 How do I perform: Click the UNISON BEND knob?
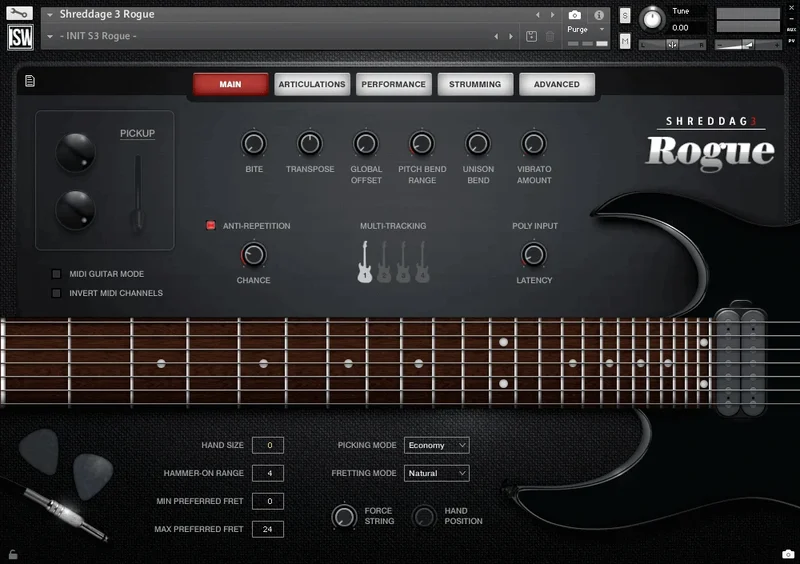pos(478,143)
